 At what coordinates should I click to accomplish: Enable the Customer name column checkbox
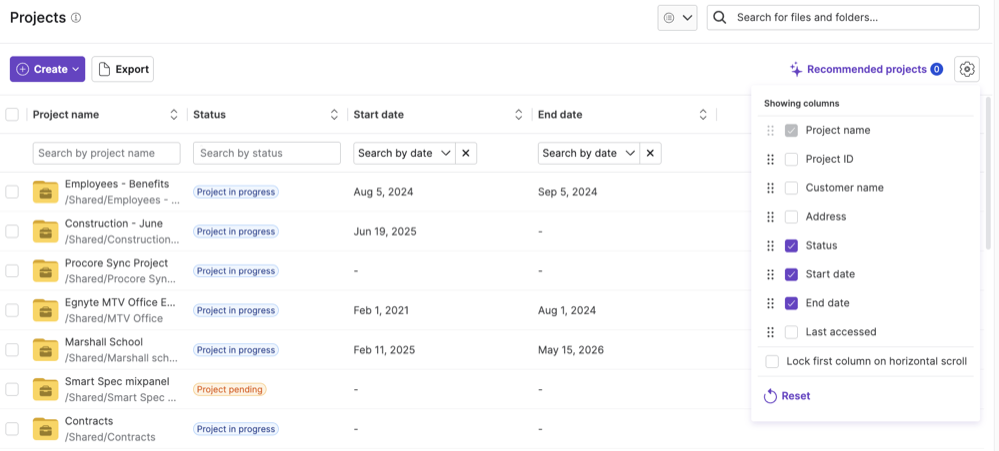click(791, 188)
